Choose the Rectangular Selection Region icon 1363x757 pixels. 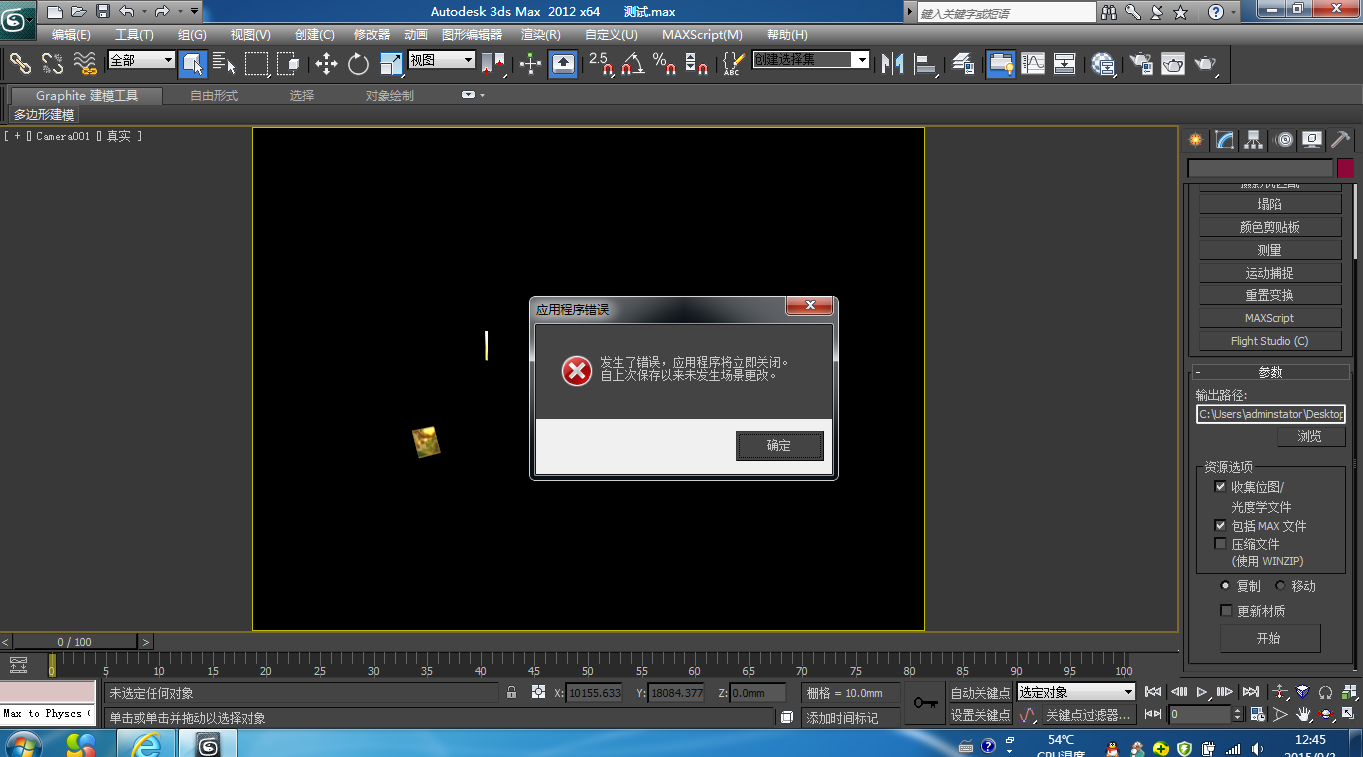click(x=257, y=64)
